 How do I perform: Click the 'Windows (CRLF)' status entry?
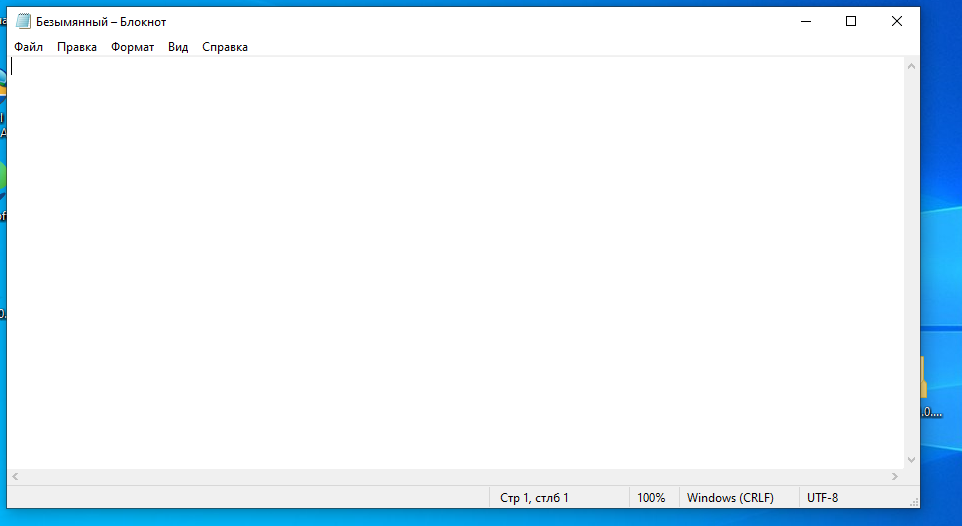click(x=730, y=498)
